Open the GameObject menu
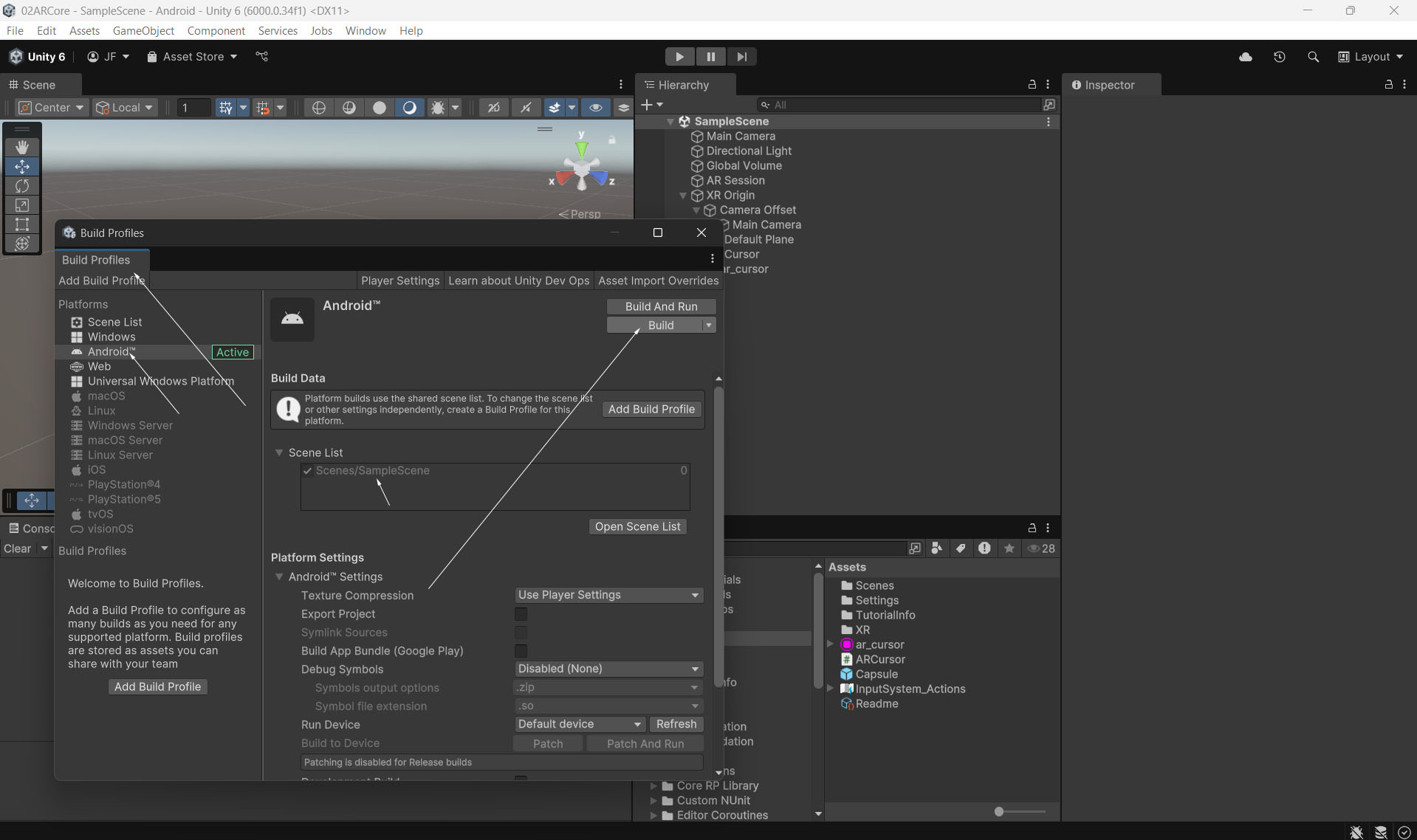1417x840 pixels. coord(143,30)
